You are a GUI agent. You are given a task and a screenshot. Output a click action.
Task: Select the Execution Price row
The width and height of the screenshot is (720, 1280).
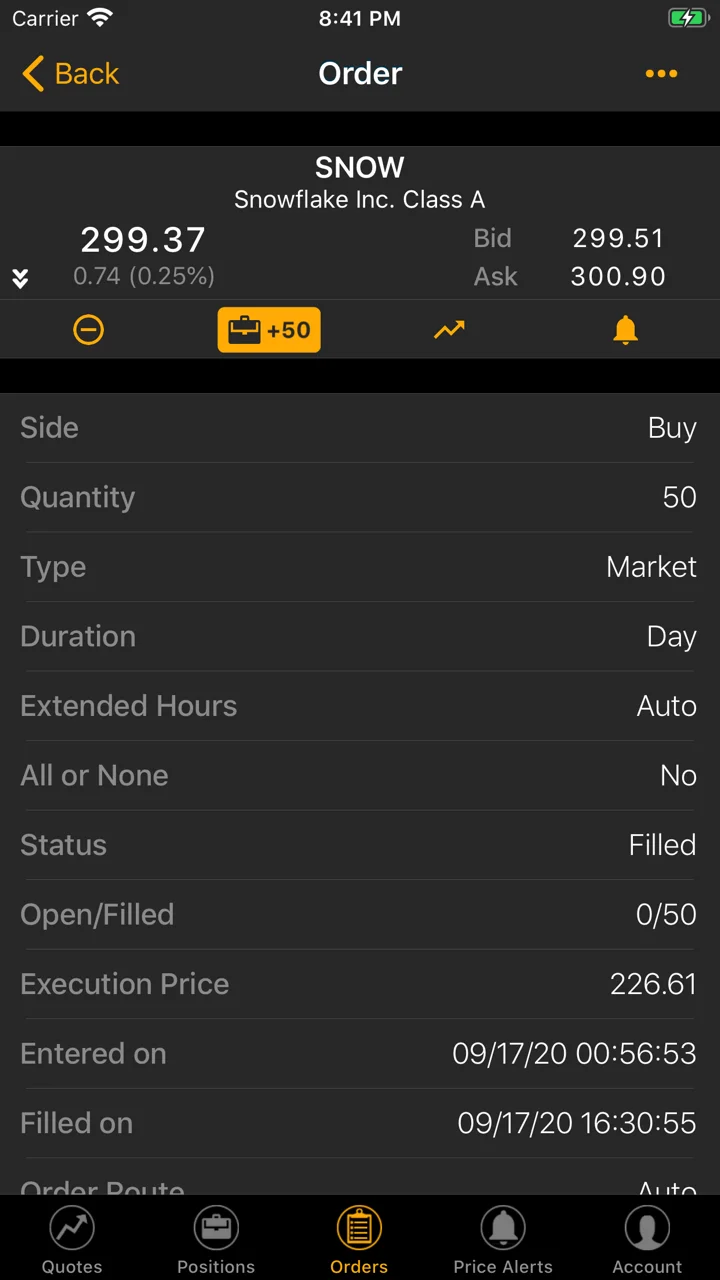tap(360, 984)
